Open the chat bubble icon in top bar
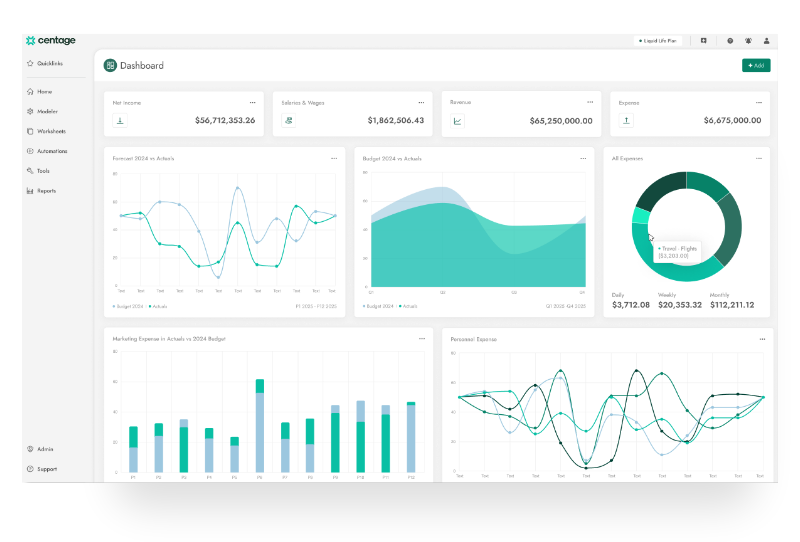 click(704, 41)
